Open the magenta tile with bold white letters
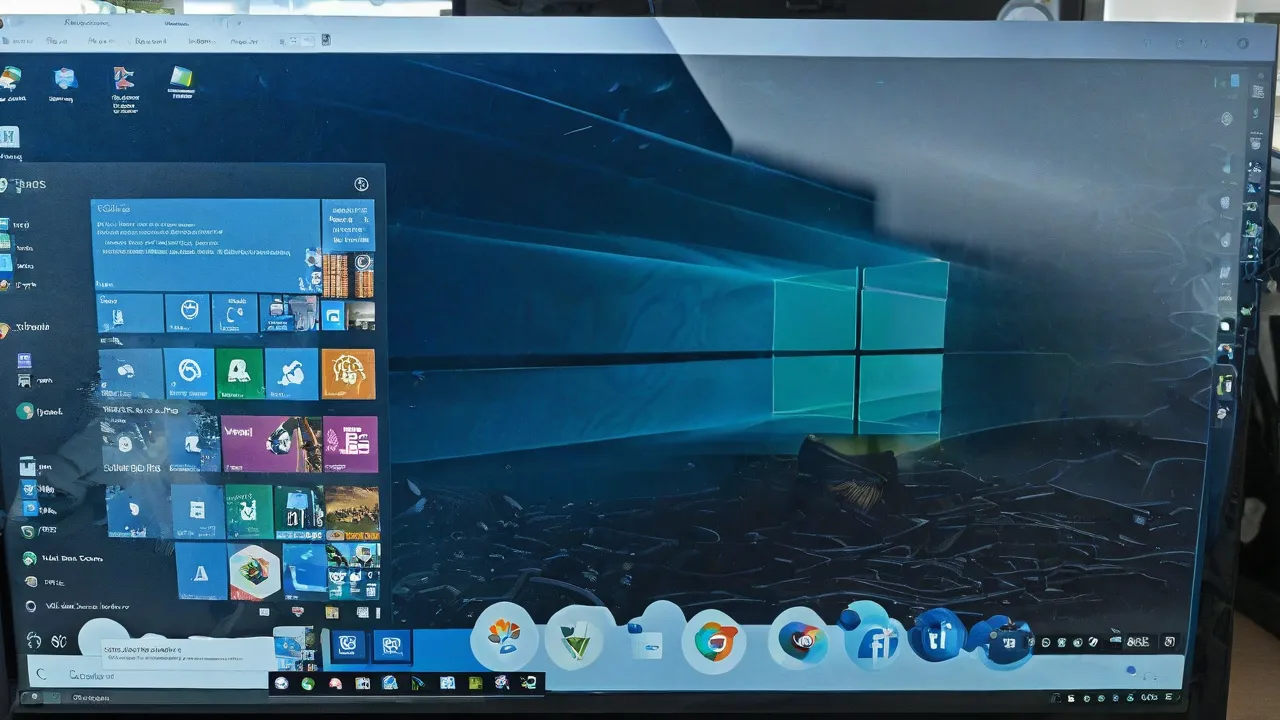Screen dimensions: 1280x720 352,444
